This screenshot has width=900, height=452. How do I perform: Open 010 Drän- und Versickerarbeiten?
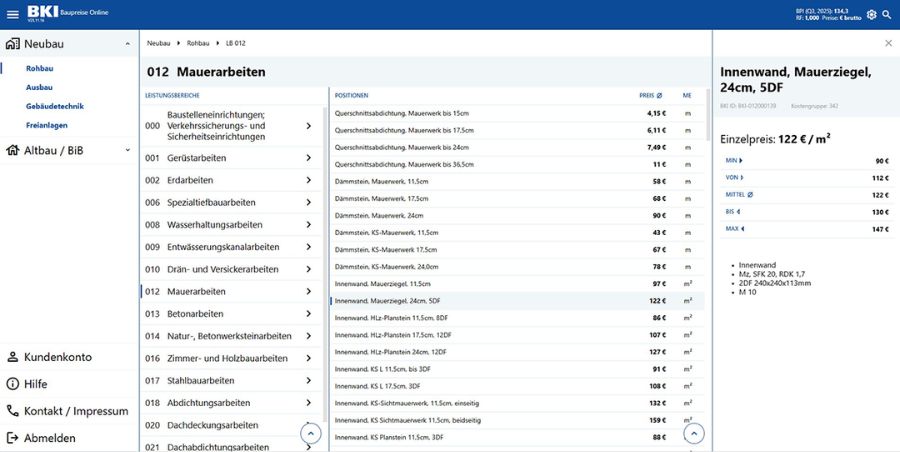[x=231, y=269]
